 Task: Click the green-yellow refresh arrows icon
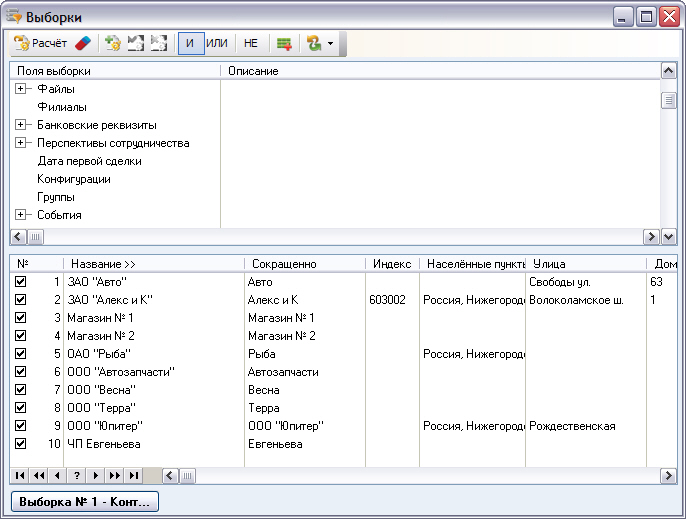[314, 43]
